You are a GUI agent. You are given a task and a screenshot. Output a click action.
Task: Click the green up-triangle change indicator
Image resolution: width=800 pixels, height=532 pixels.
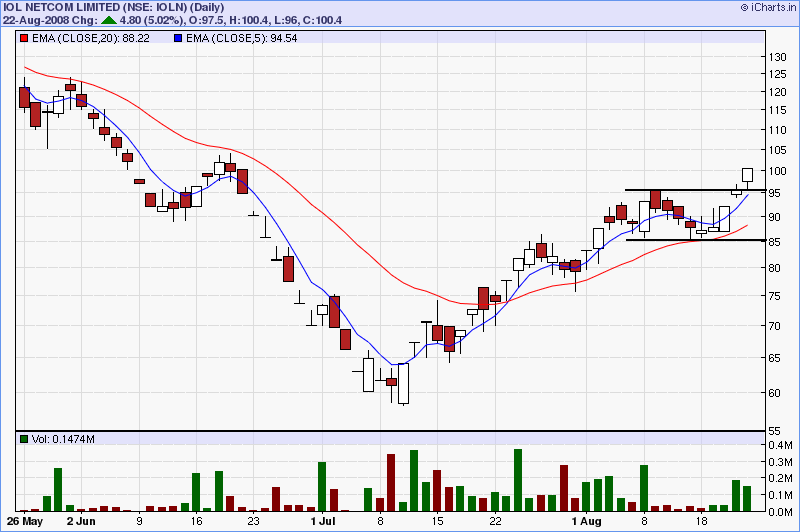(x=109, y=20)
